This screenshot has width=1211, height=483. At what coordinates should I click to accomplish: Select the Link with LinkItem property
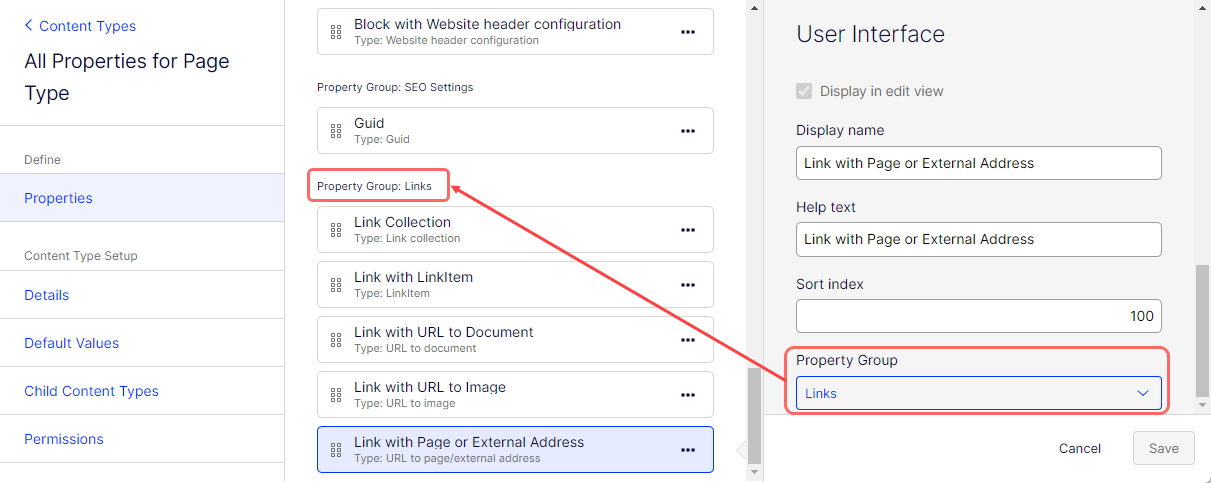[515, 284]
